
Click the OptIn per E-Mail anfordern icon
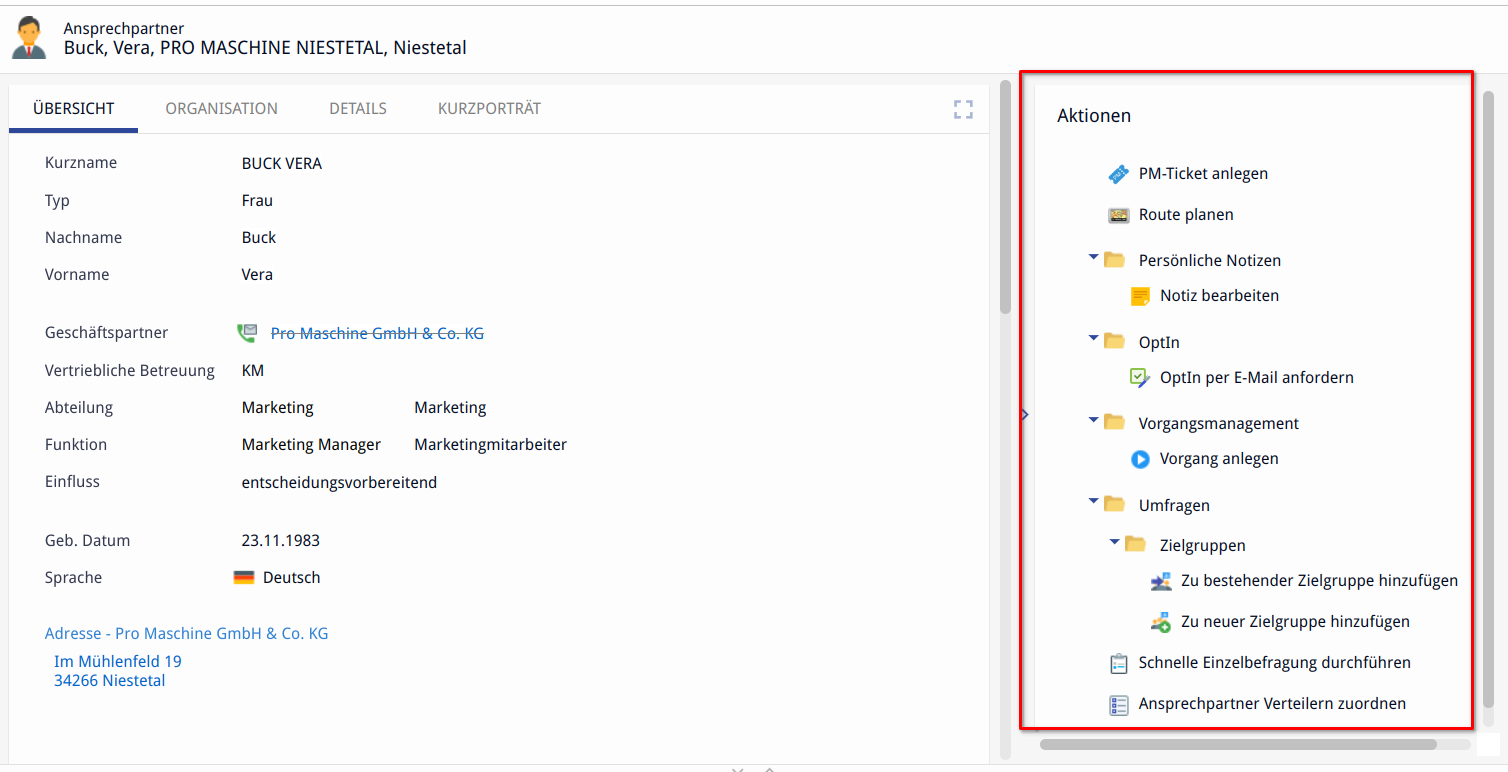[x=1140, y=378]
